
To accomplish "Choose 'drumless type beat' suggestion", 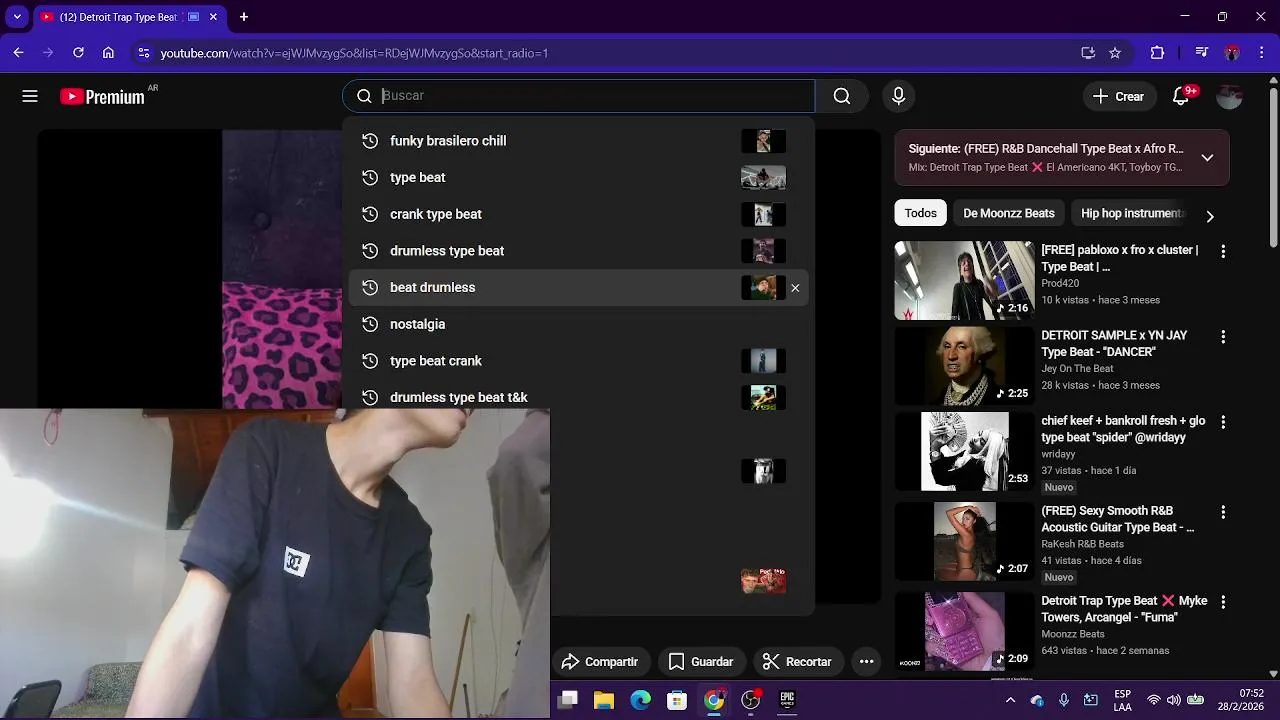I will pyautogui.click(x=579, y=251).
